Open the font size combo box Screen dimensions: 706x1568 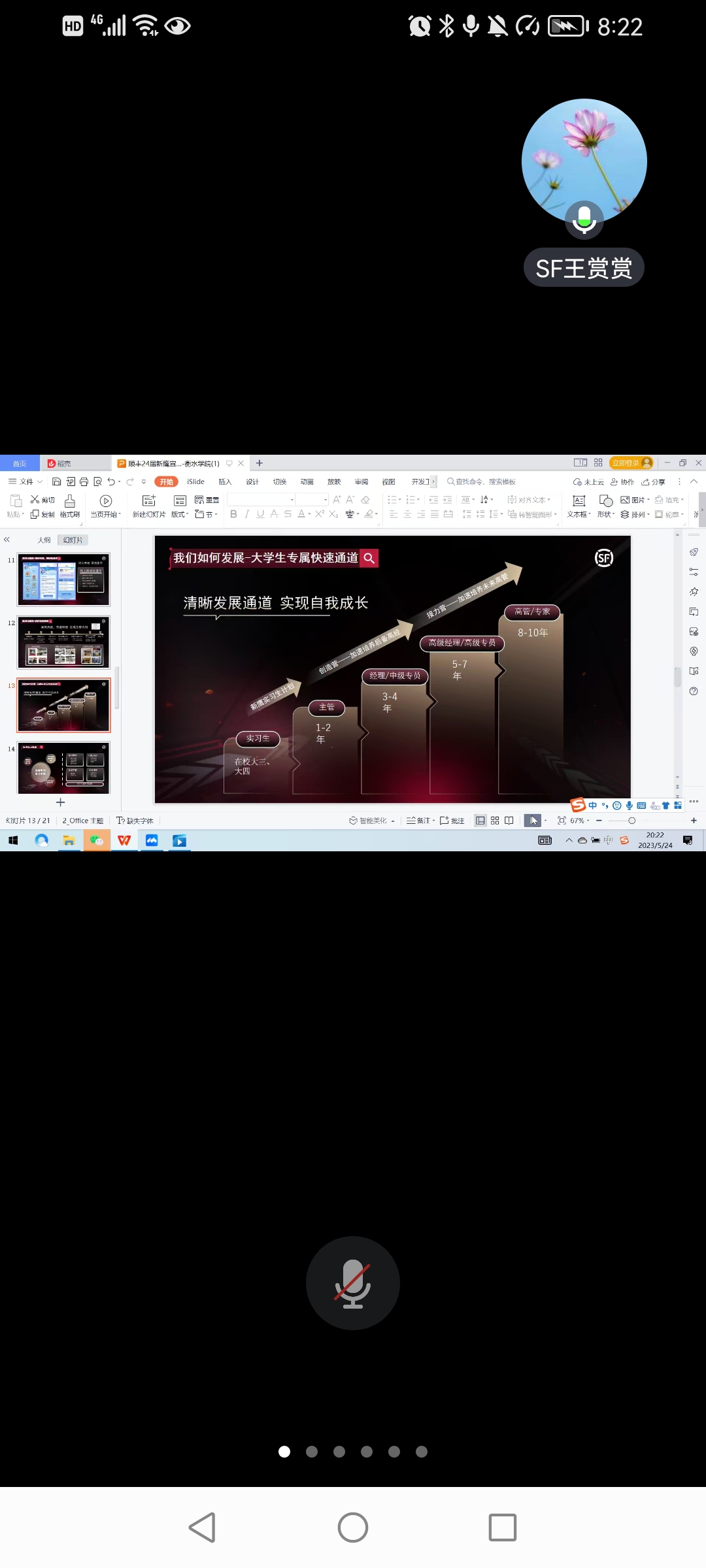(x=312, y=500)
